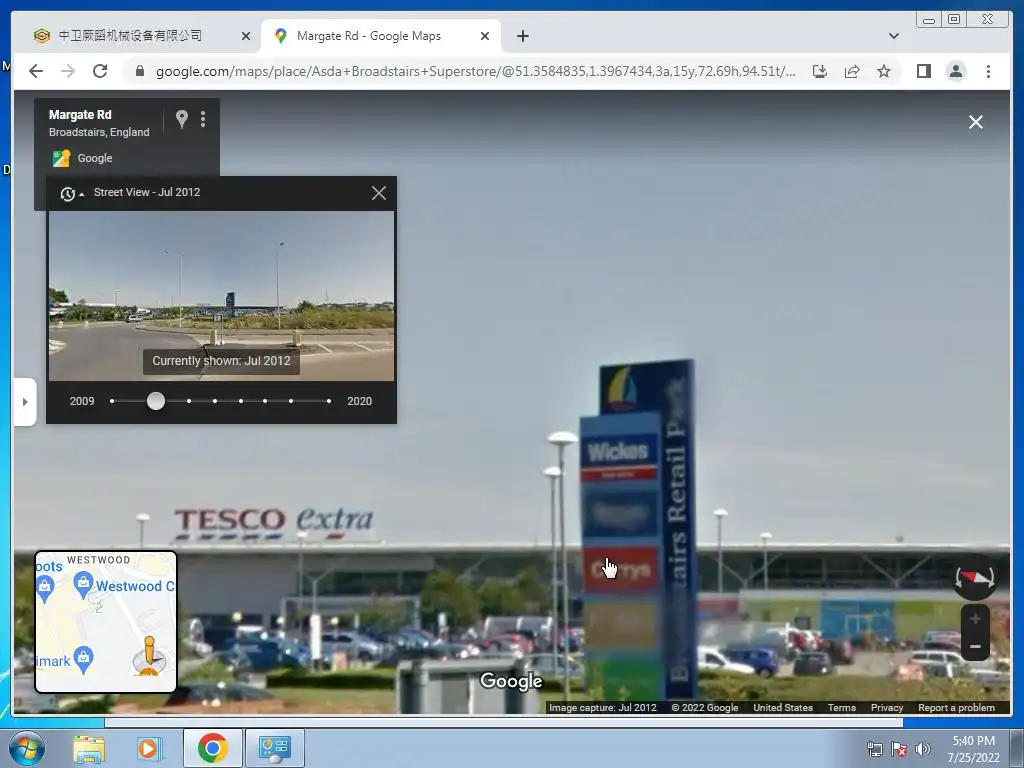1024x768 pixels.
Task: Exit Street View with the X button
Action: (x=976, y=122)
